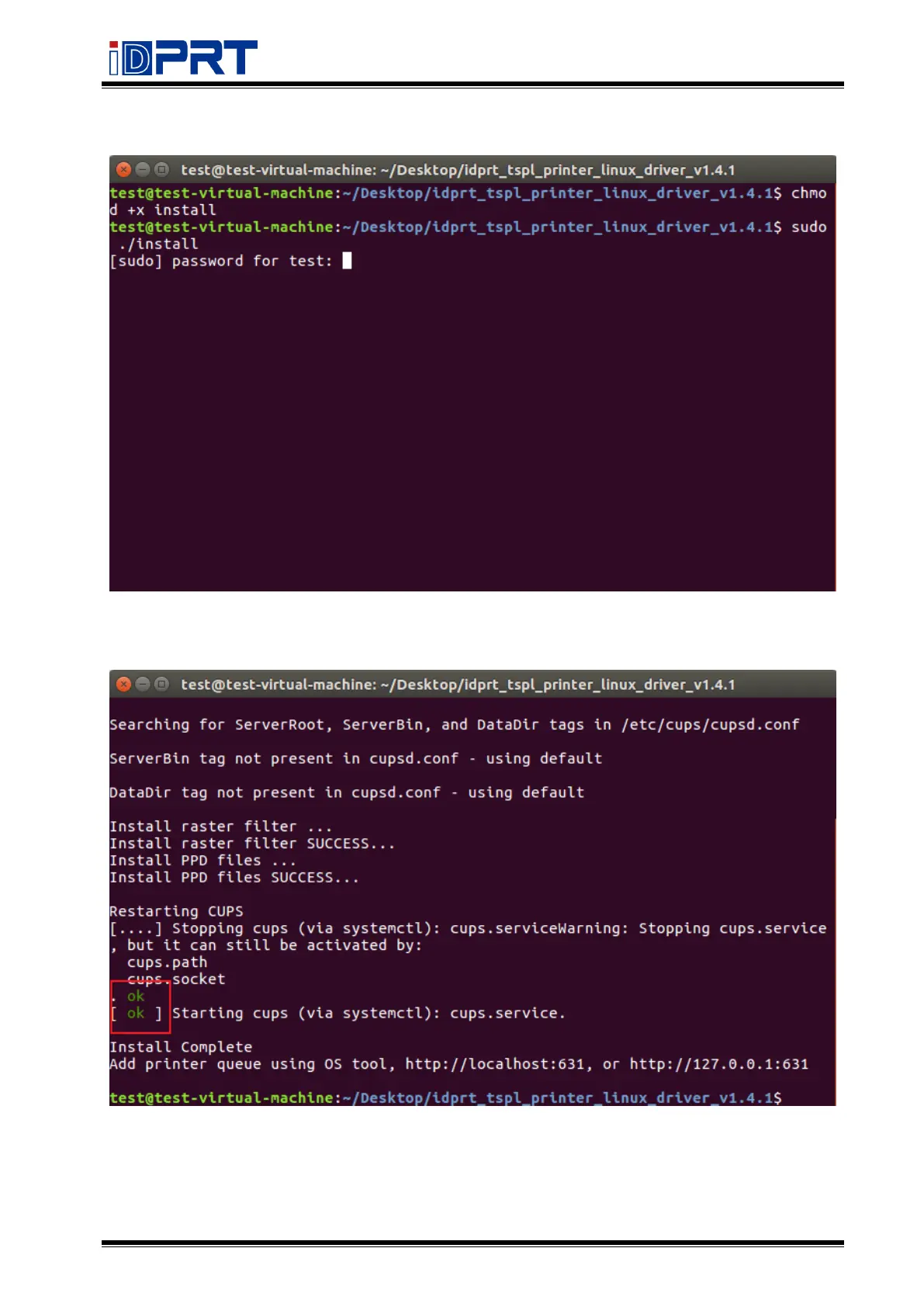This screenshot has width=924, height=1307.
Task: Click the 'chmod +x install' command text
Action: 163,210
